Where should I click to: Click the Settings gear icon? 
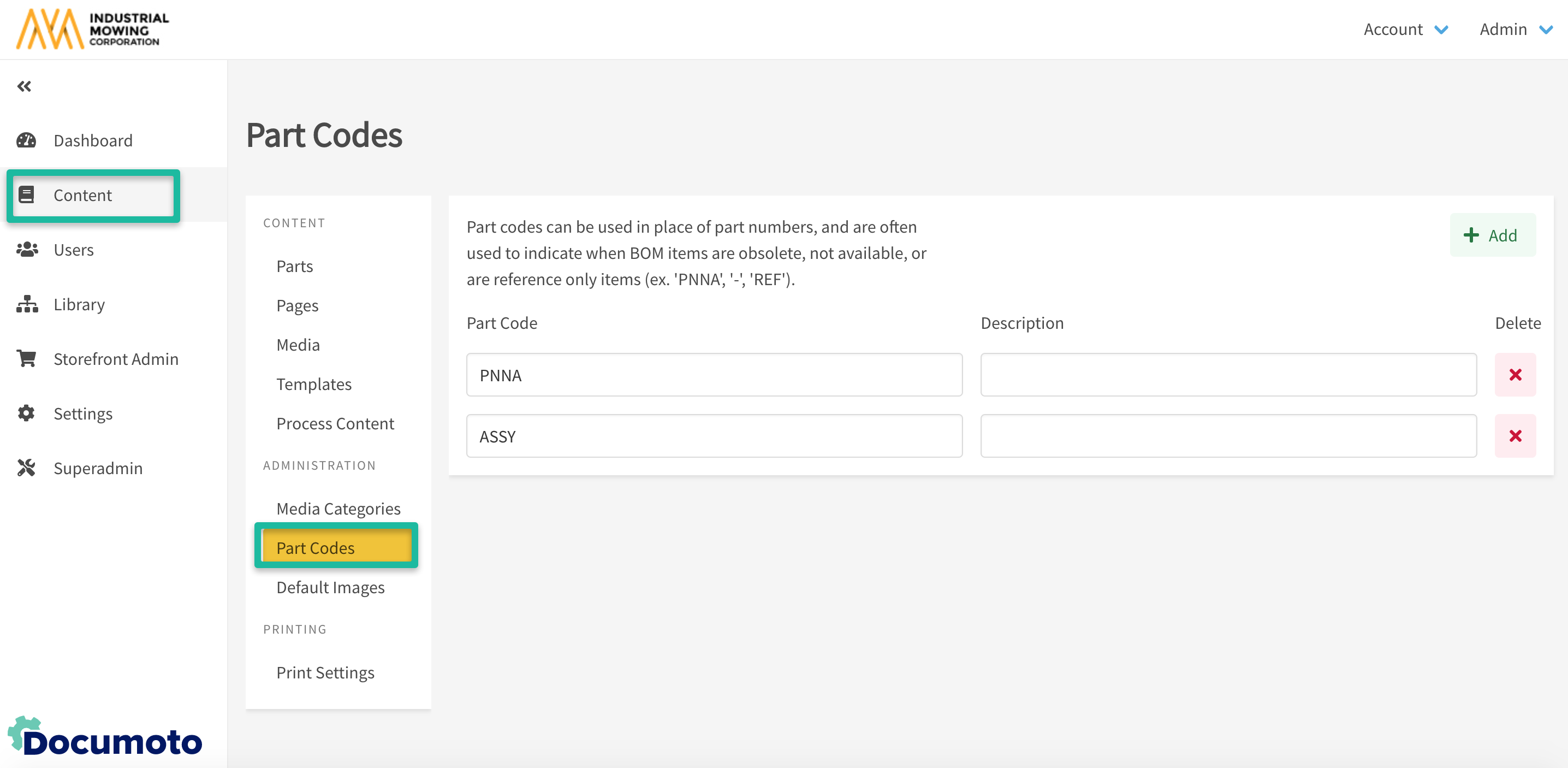pyautogui.click(x=26, y=413)
